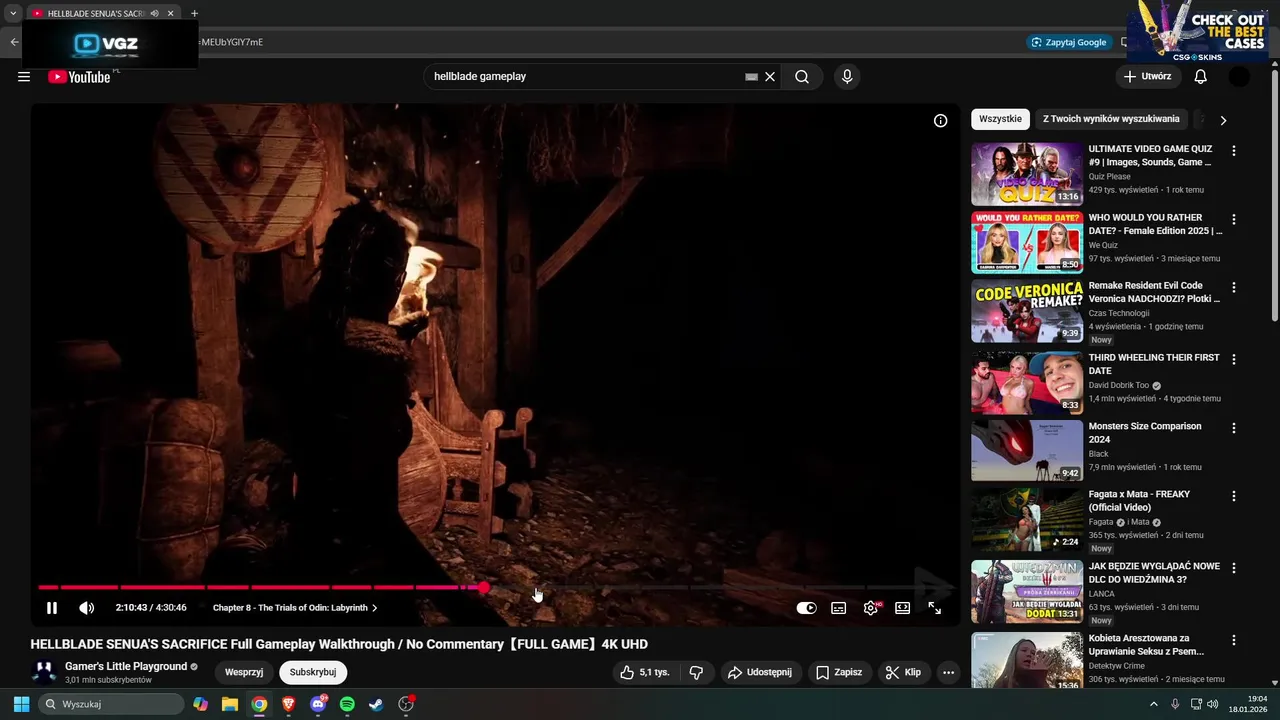Image resolution: width=1280 pixels, height=720 pixels.
Task: Show hidden system tray icons
Action: pos(1154,704)
